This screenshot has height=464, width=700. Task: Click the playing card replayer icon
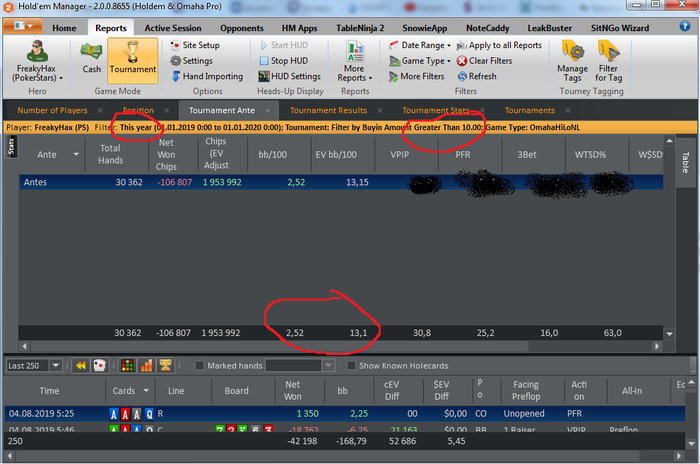99,366
